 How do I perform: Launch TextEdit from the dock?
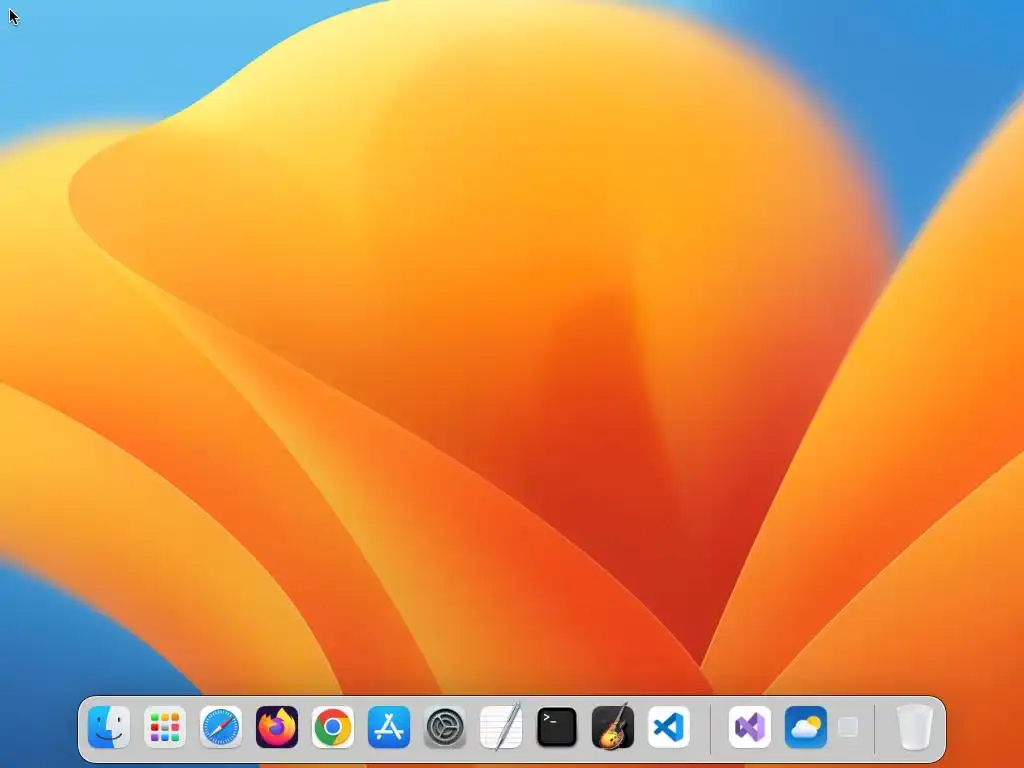pos(501,726)
